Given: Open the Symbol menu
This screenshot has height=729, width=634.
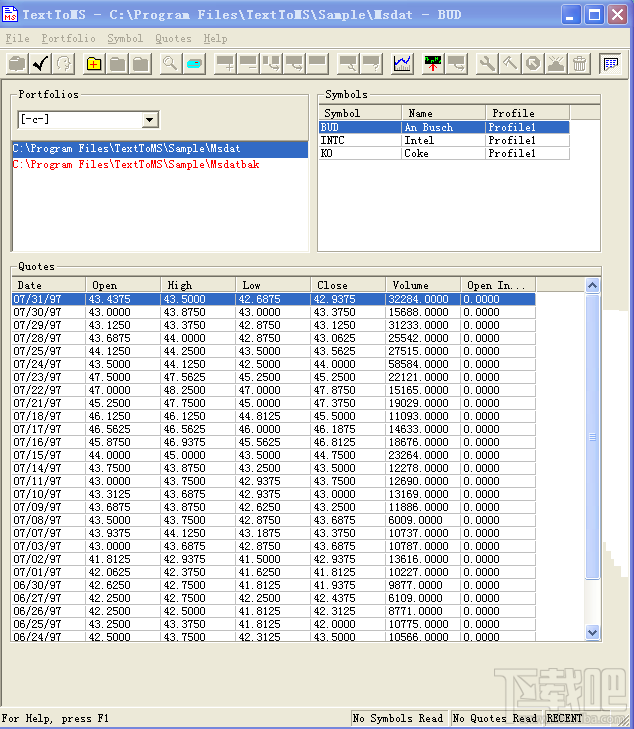Looking at the screenshot, I should click(125, 38).
